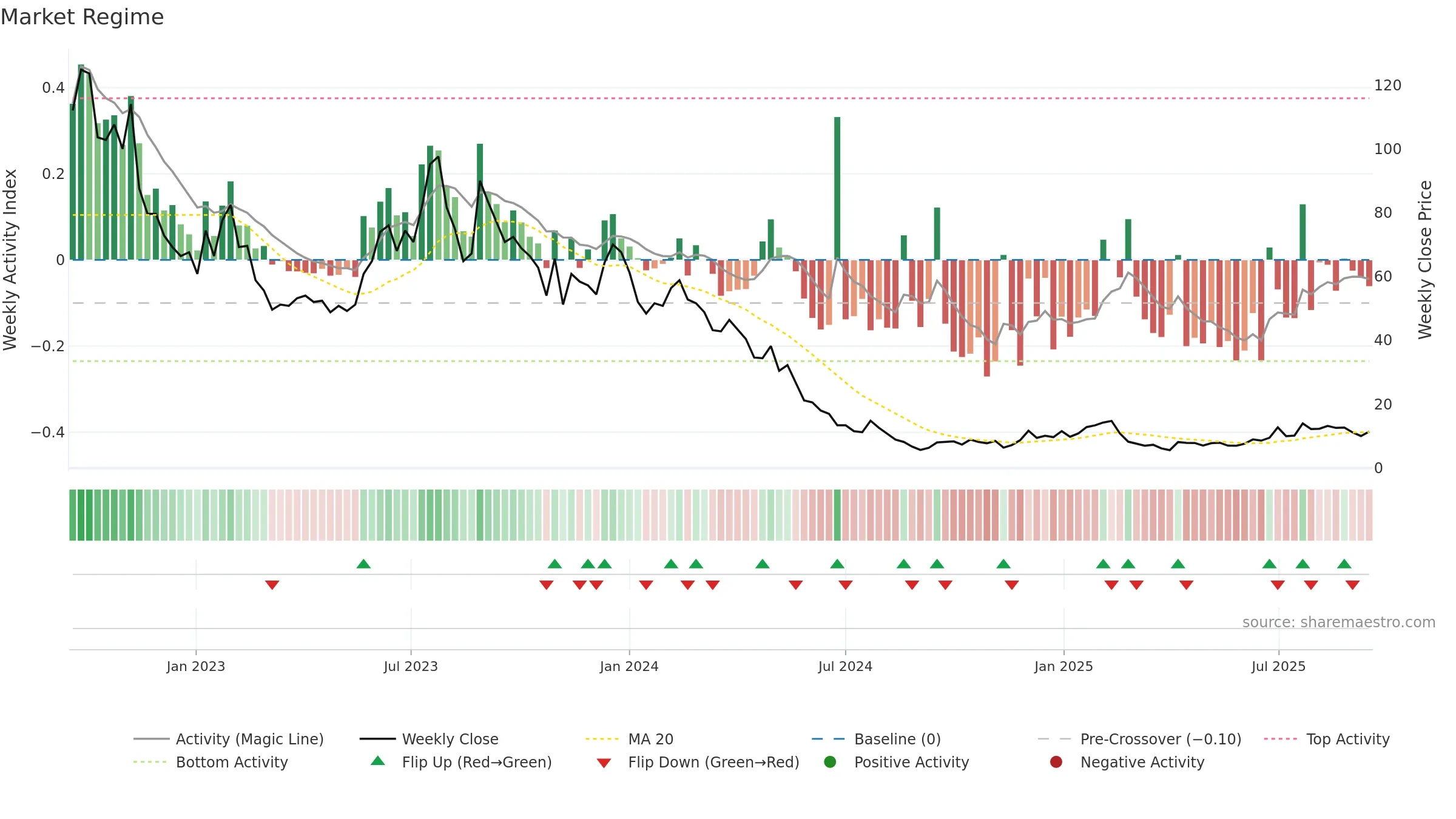Click the 20 right axis tick label
The image size is (1456, 819).
click(1383, 404)
